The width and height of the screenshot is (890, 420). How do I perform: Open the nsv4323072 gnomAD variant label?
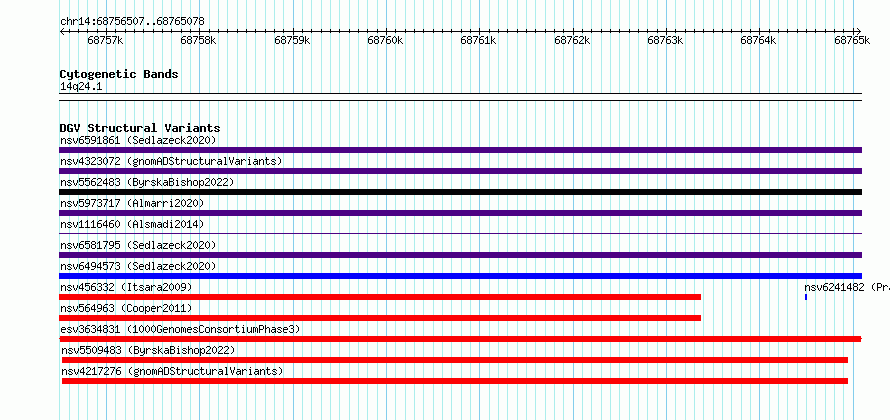[x=171, y=161]
